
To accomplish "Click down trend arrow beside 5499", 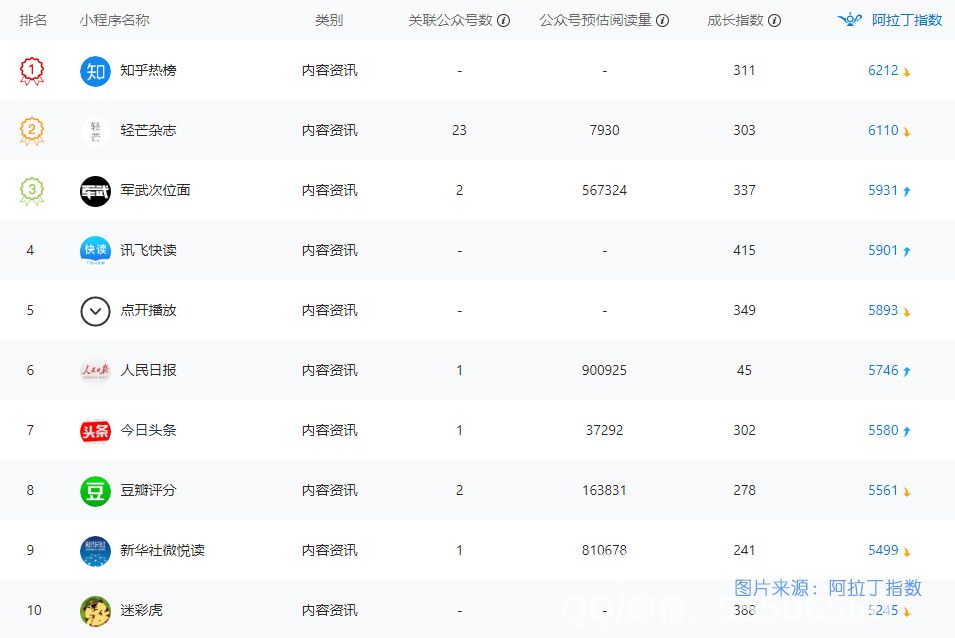I will (x=907, y=552).
